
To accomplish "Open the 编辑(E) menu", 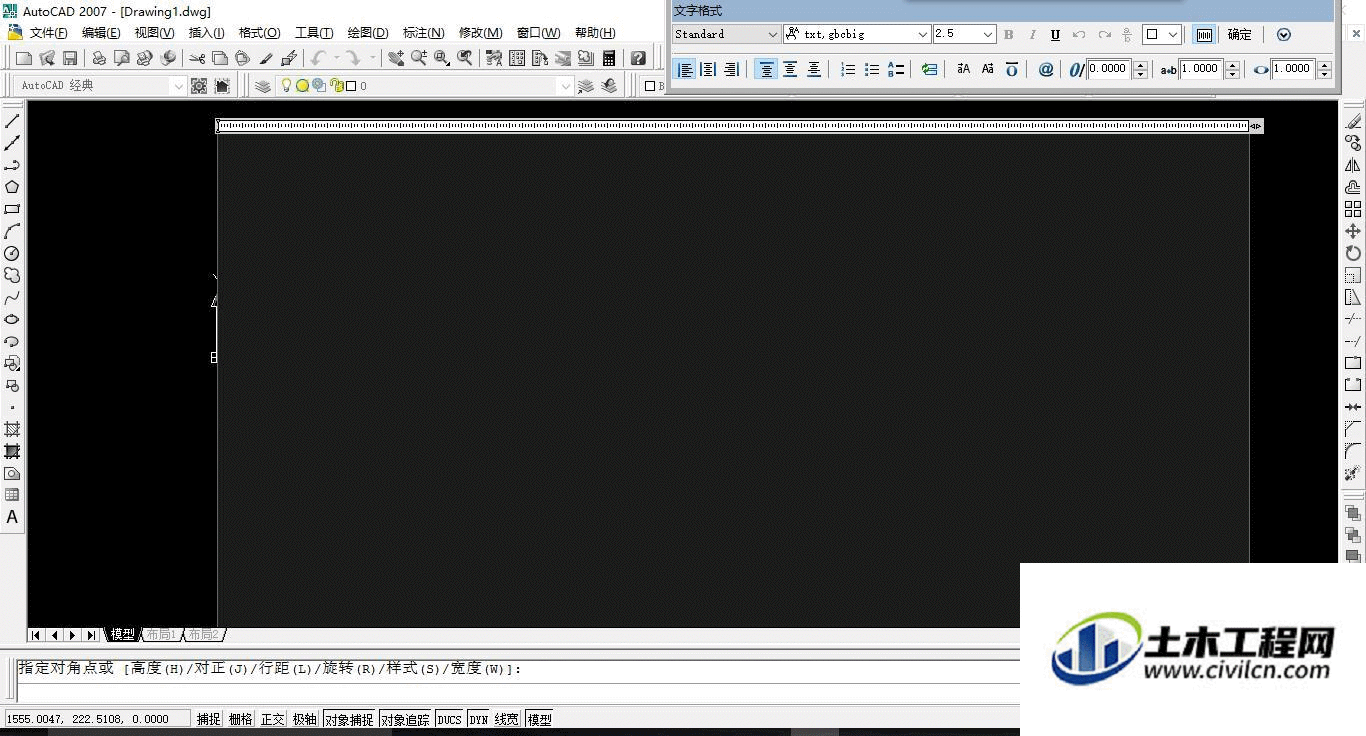I will (x=101, y=33).
